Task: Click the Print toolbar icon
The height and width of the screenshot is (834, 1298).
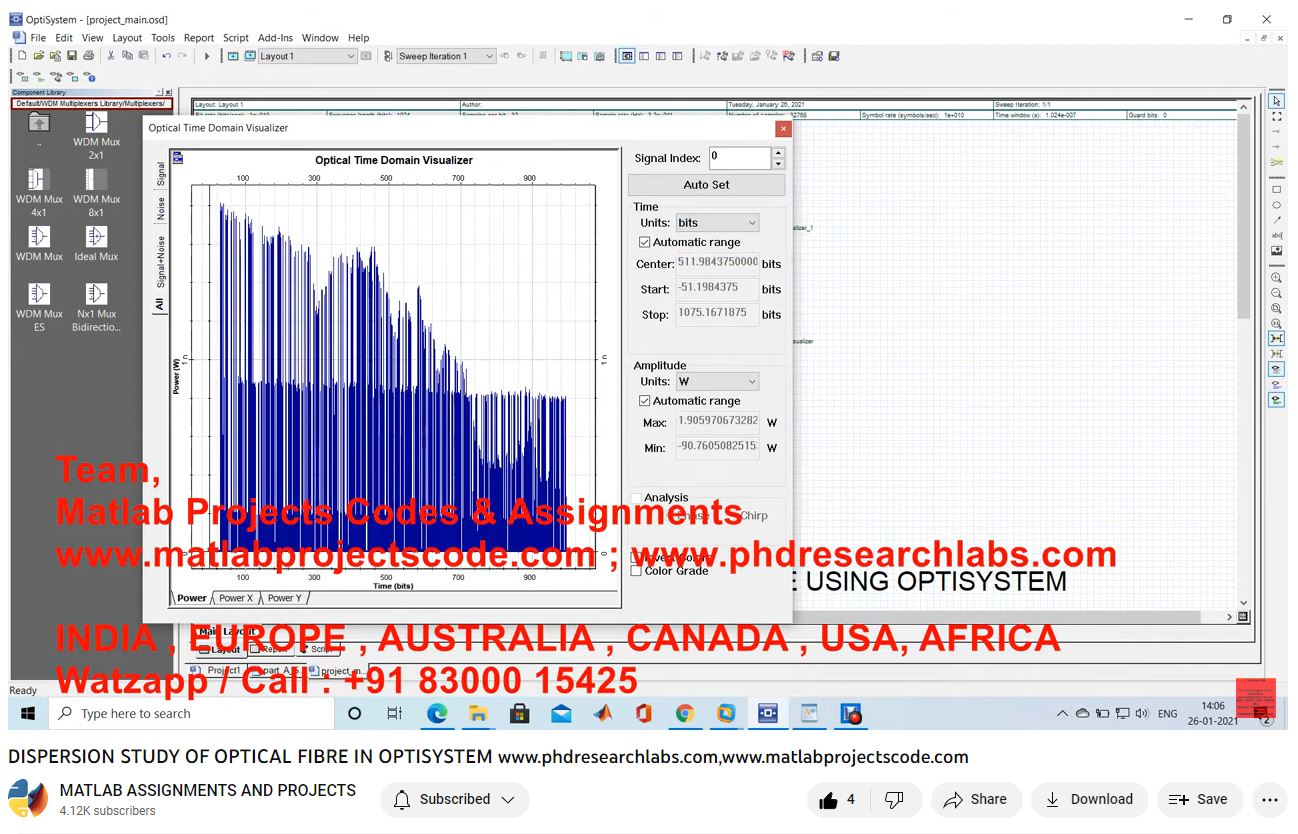Action: click(x=88, y=56)
